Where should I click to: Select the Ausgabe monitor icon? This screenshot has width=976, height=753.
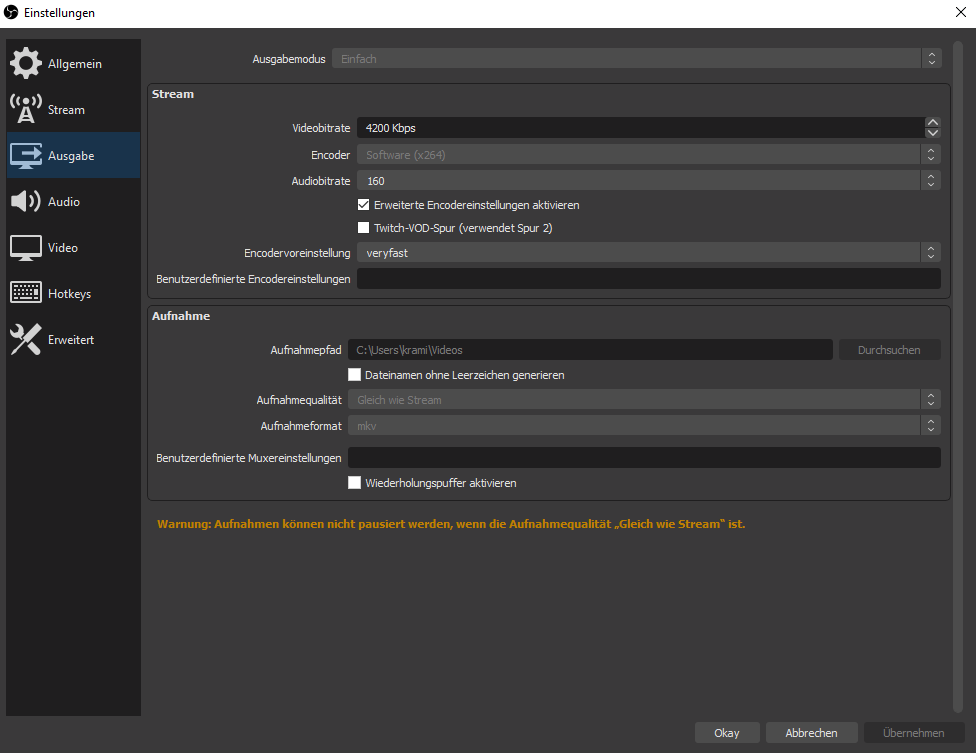click(x=26, y=156)
